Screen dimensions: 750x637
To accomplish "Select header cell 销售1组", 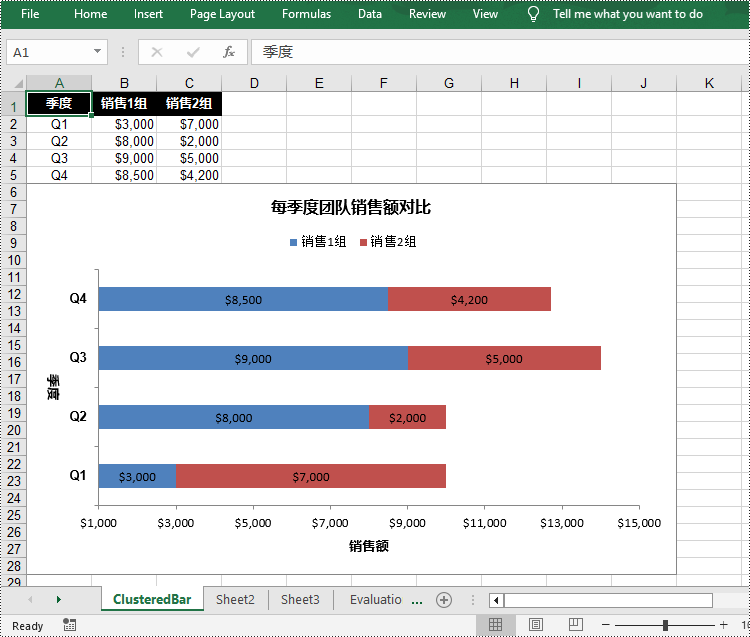I will [x=124, y=103].
